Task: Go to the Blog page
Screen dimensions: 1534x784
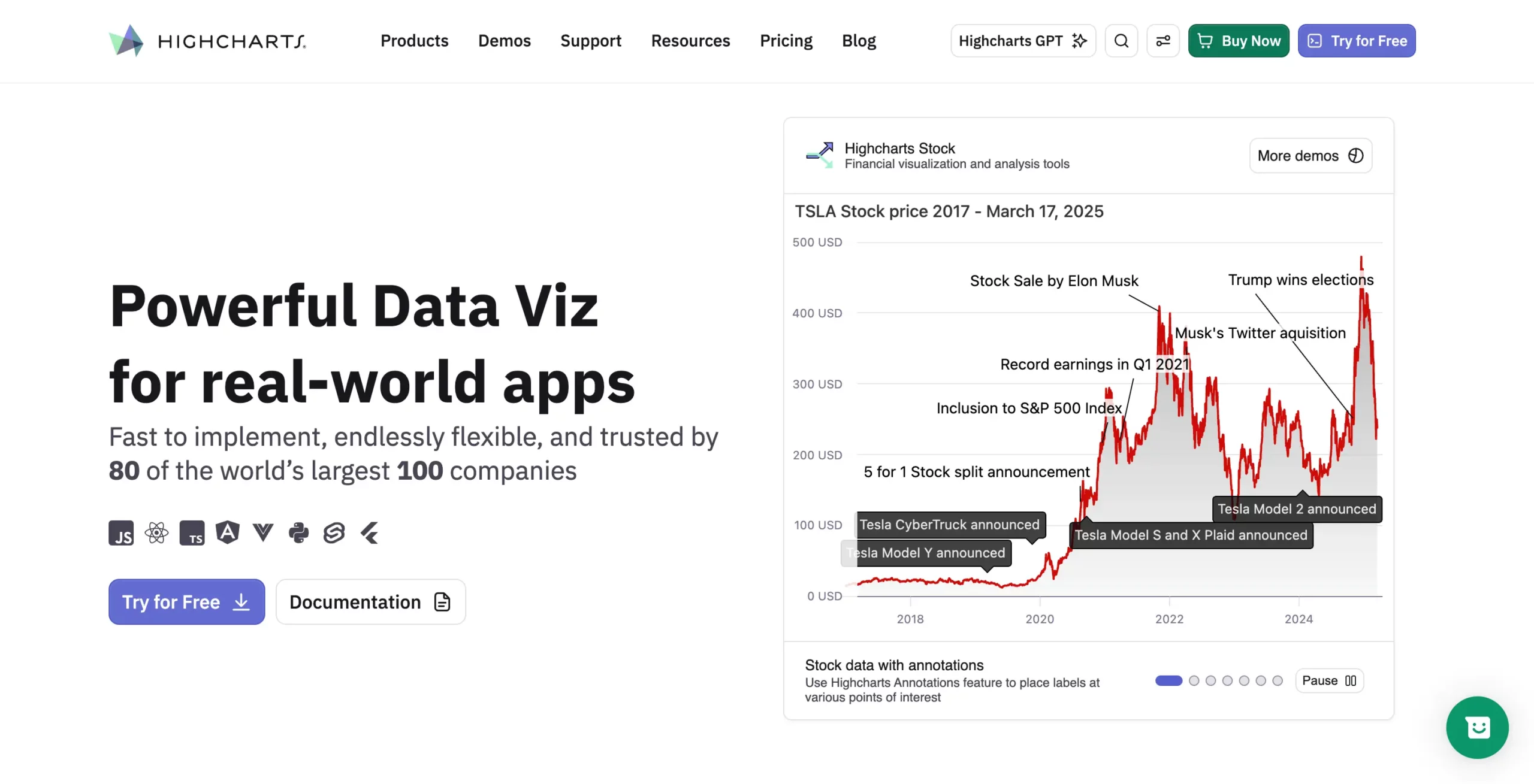Action: point(859,41)
